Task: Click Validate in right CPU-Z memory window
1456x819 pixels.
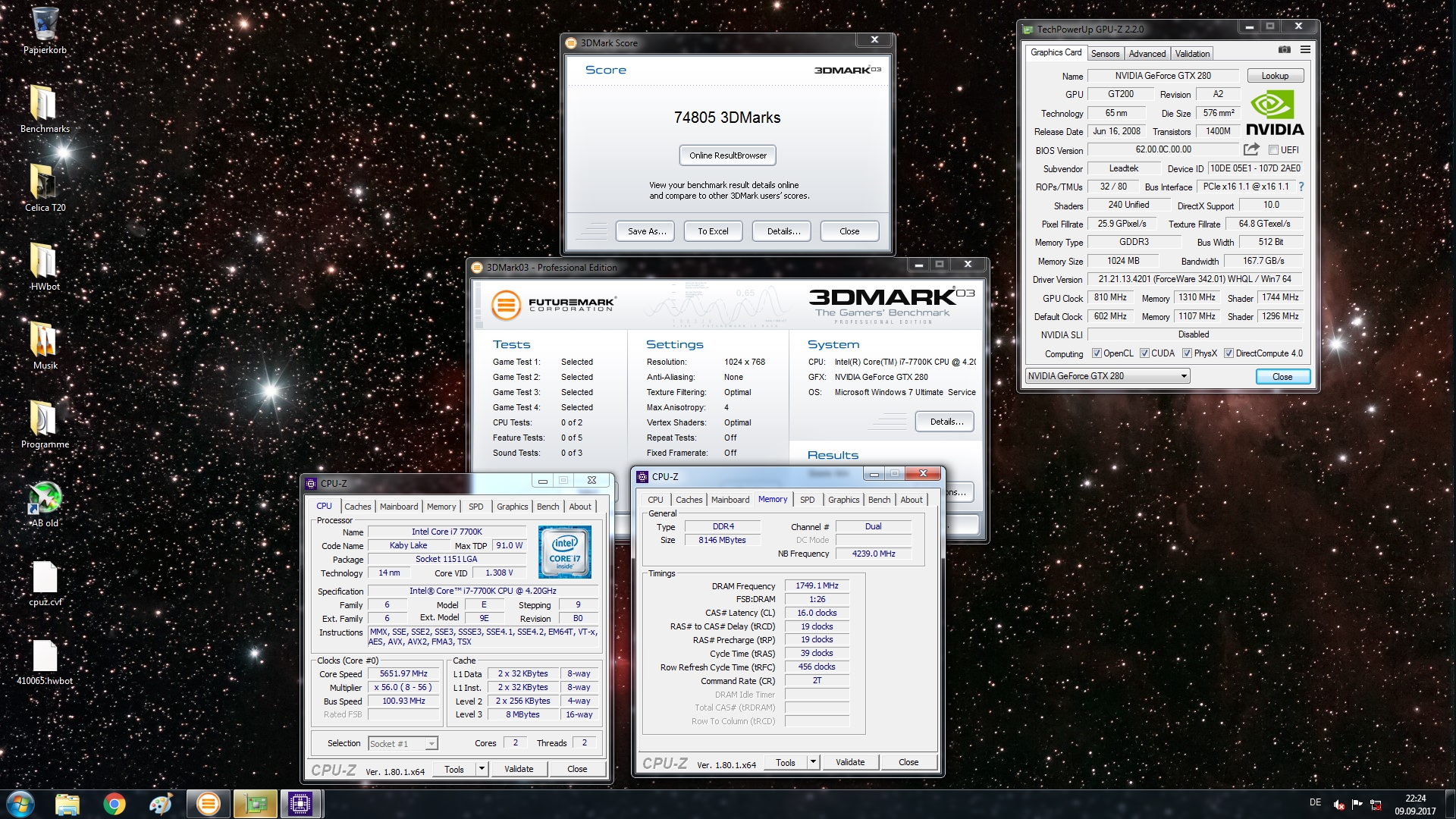Action: (x=849, y=762)
